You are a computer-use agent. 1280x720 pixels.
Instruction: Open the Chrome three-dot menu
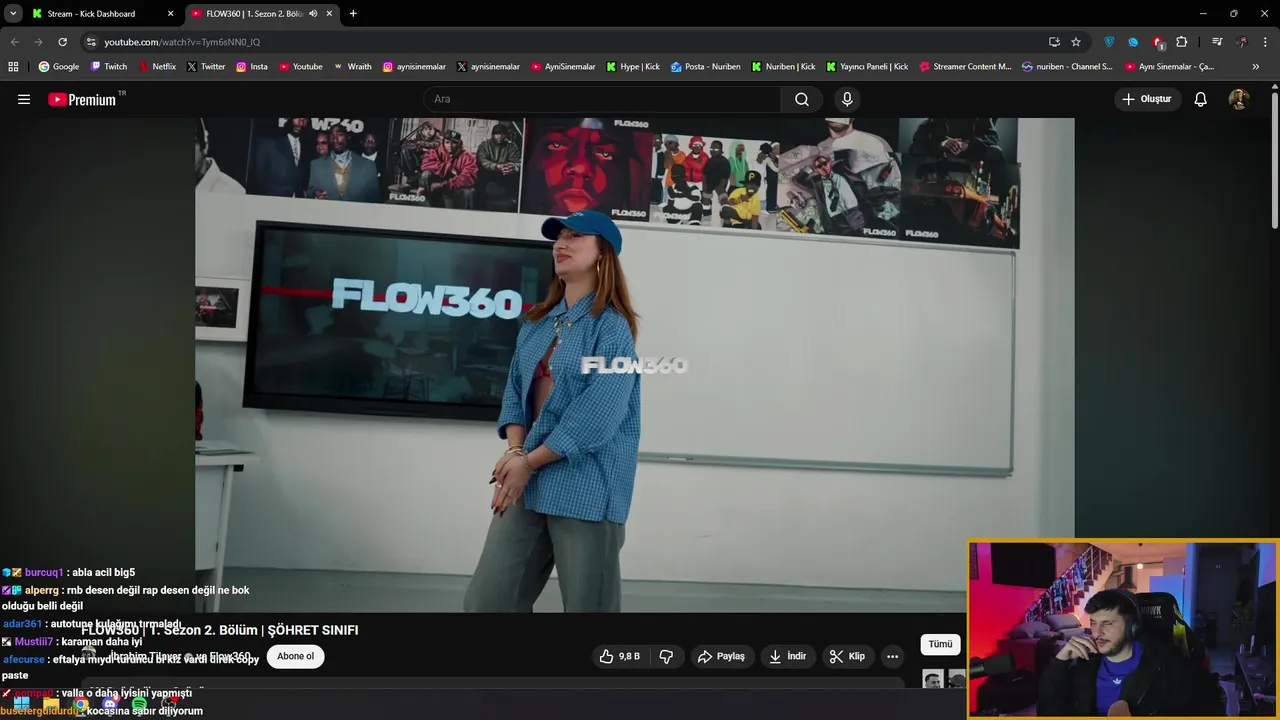pyautogui.click(x=1265, y=42)
